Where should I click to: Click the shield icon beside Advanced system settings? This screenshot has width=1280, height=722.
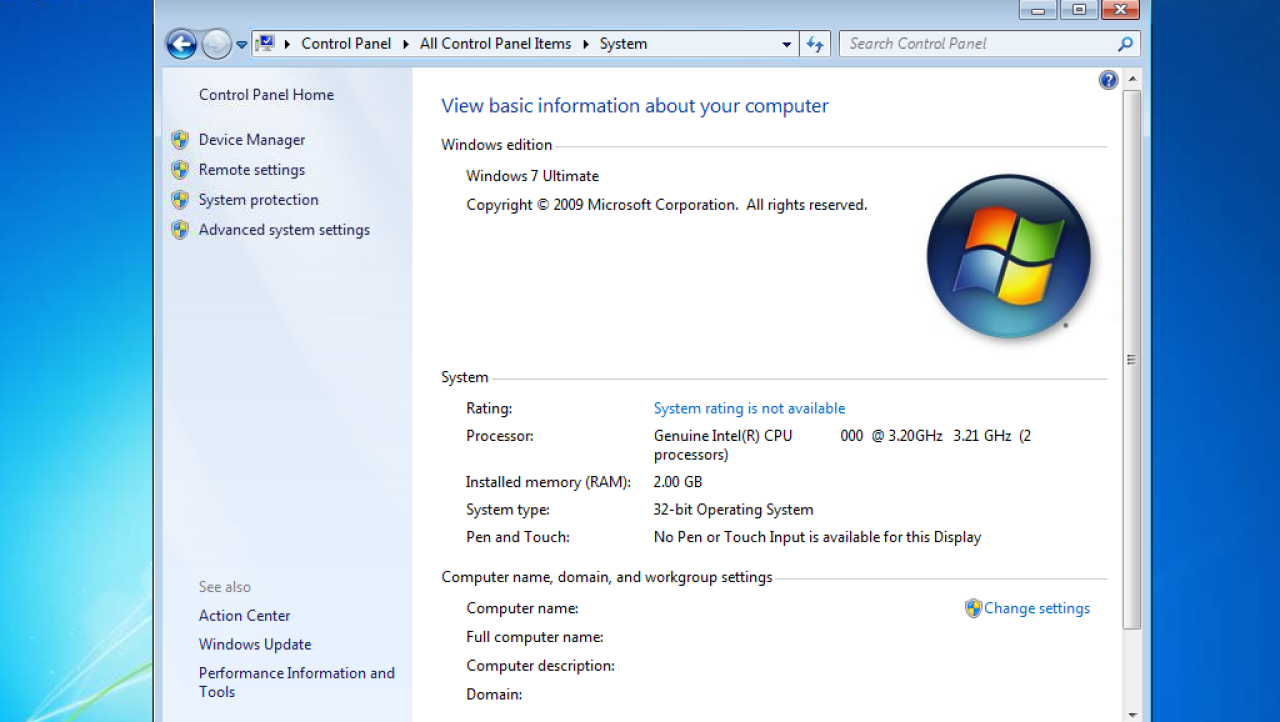tap(180, 230)
